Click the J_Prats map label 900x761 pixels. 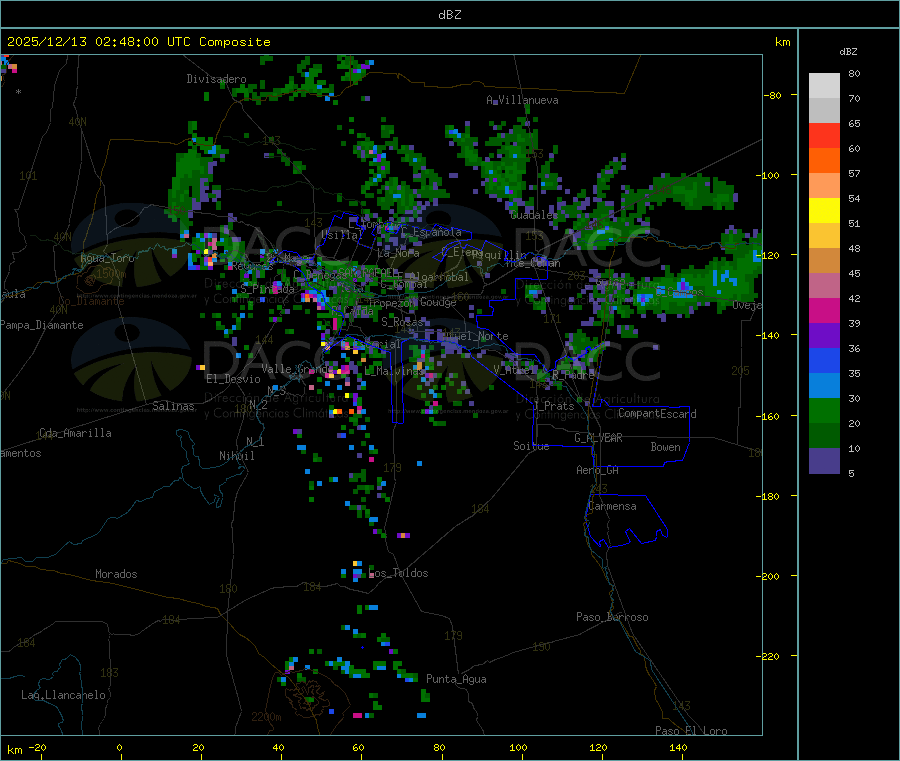(553, 406)
